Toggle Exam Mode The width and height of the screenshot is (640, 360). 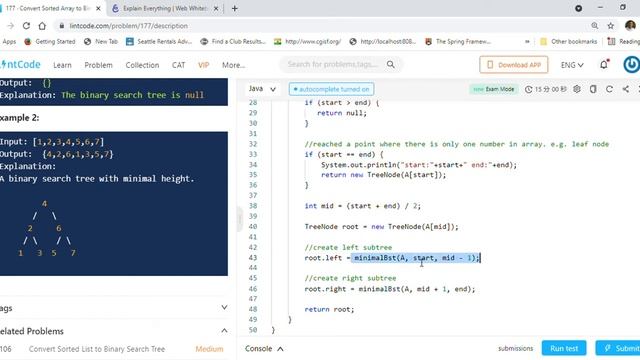[x=493, y=89]
